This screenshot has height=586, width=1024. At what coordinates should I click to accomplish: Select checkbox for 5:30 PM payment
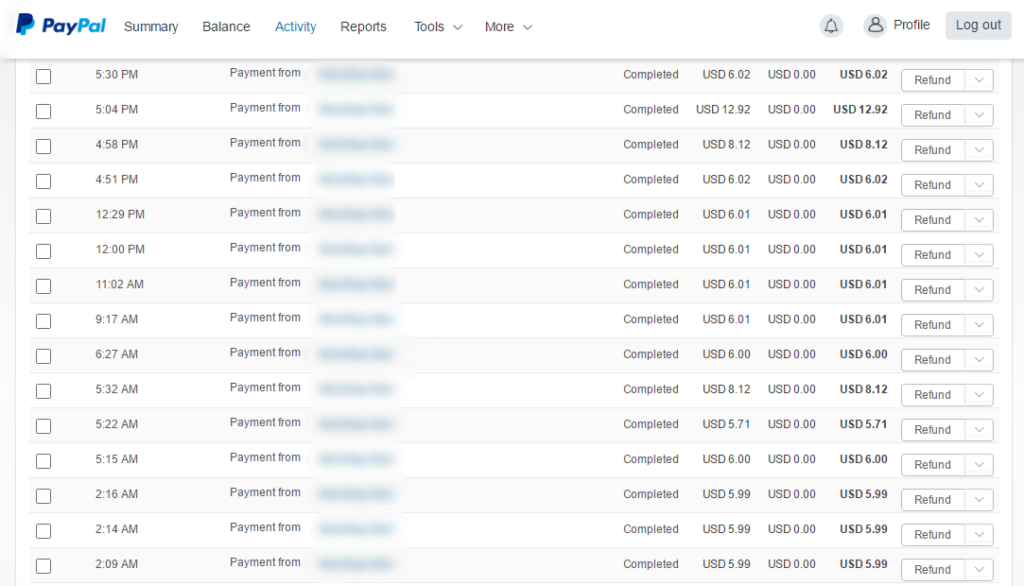pos(44,76)
